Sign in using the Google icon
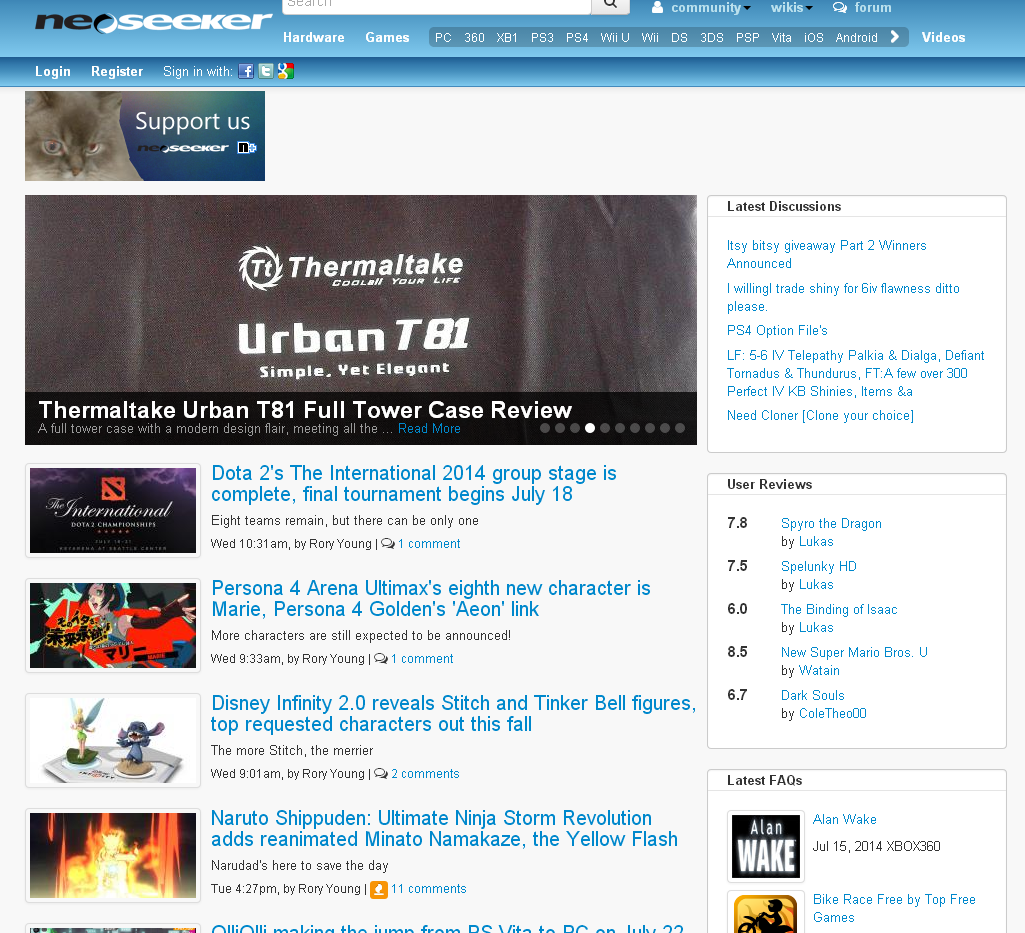 click(x=286, y=71)
